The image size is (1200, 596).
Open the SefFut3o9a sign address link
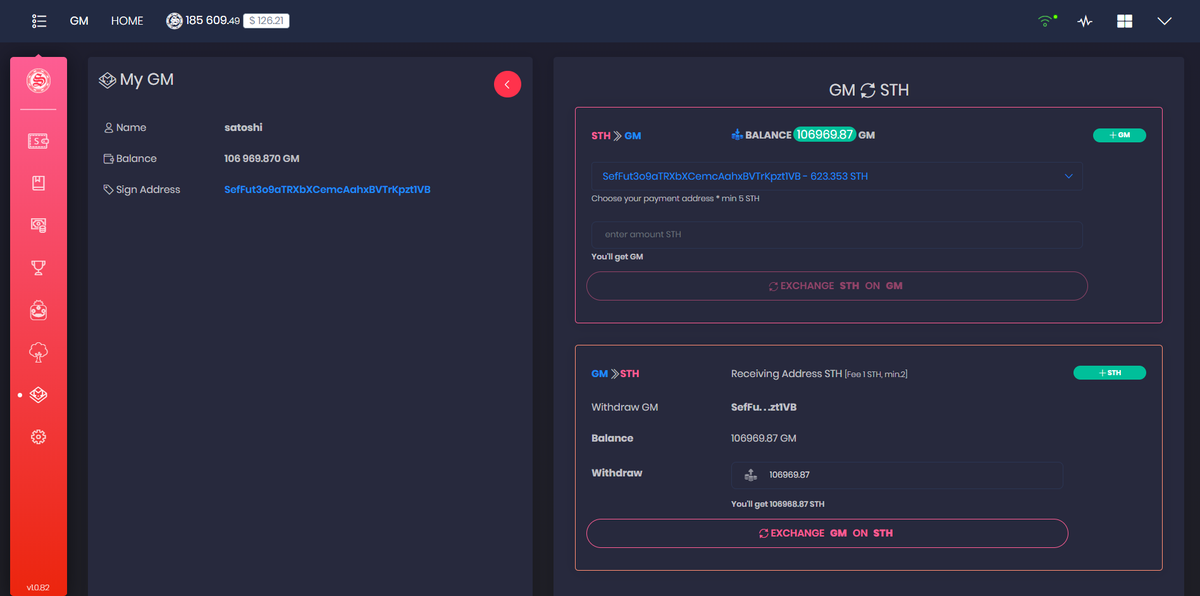[x=327, y=190]
